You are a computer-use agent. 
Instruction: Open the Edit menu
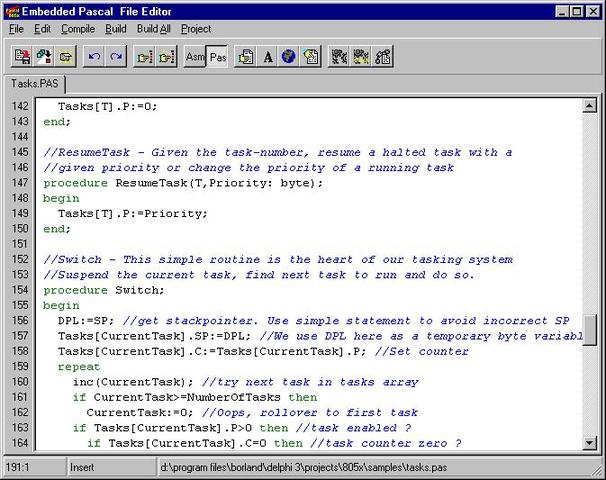(42, 29)
